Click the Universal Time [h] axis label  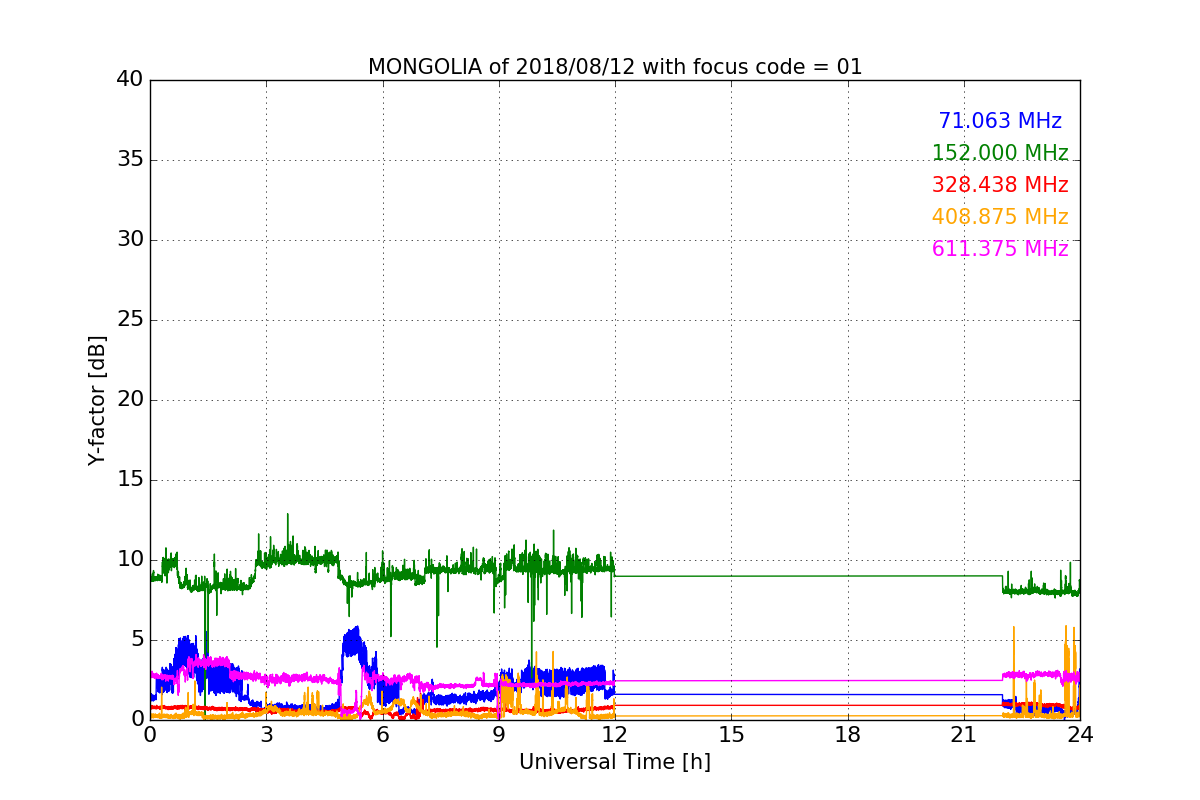(x=615, y=762)
